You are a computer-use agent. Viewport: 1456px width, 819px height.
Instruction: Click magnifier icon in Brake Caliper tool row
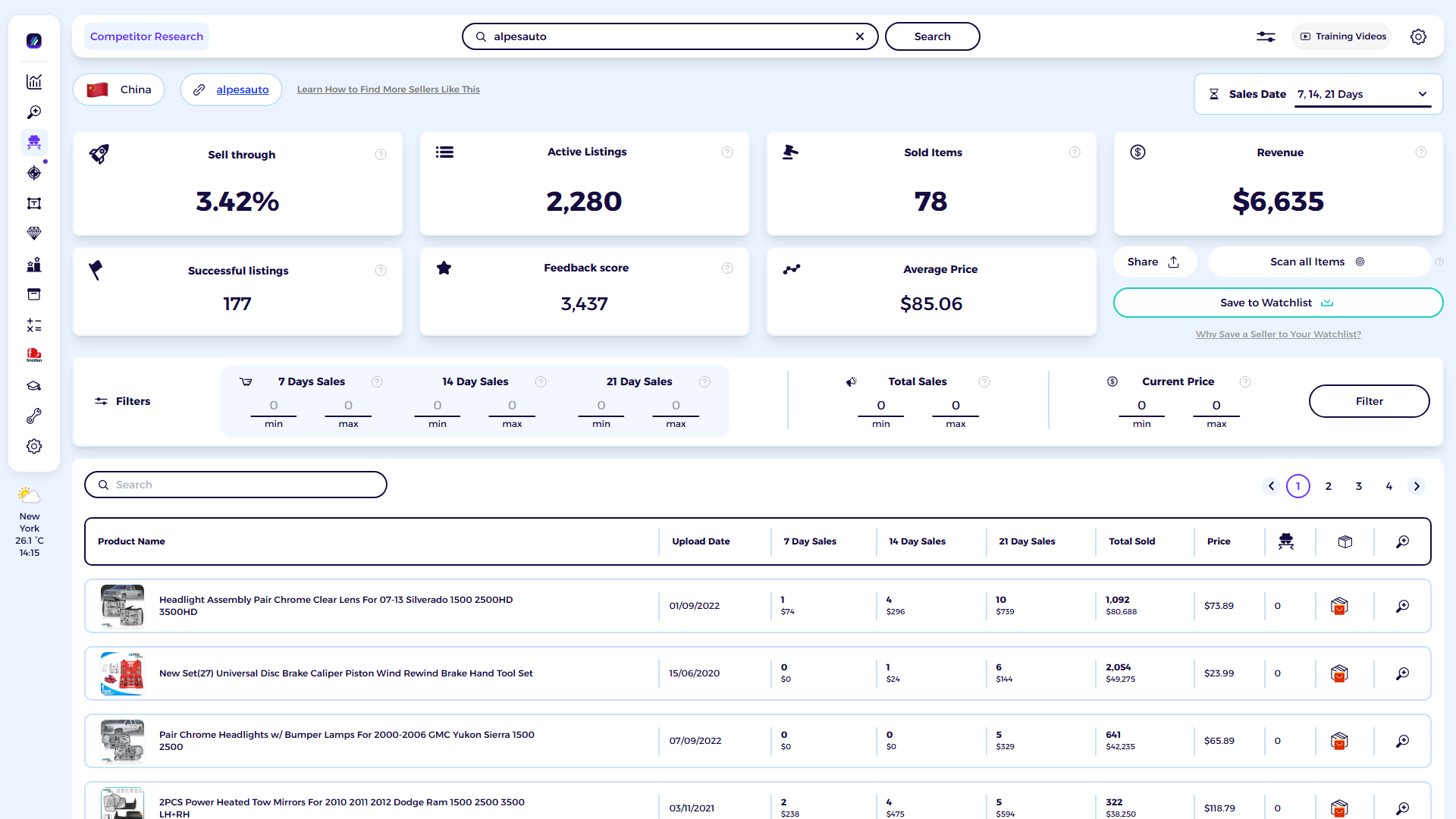tap(1403, 673)
